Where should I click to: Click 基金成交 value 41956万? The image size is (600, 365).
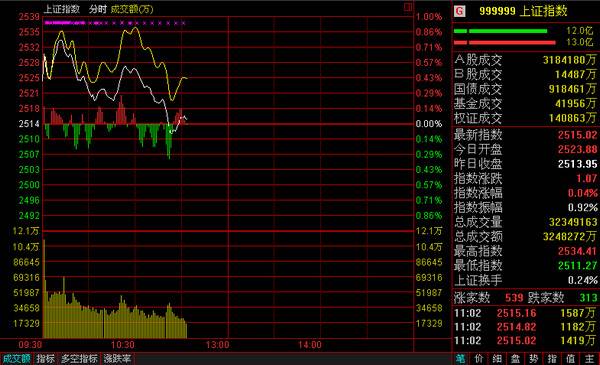[576, 104]
